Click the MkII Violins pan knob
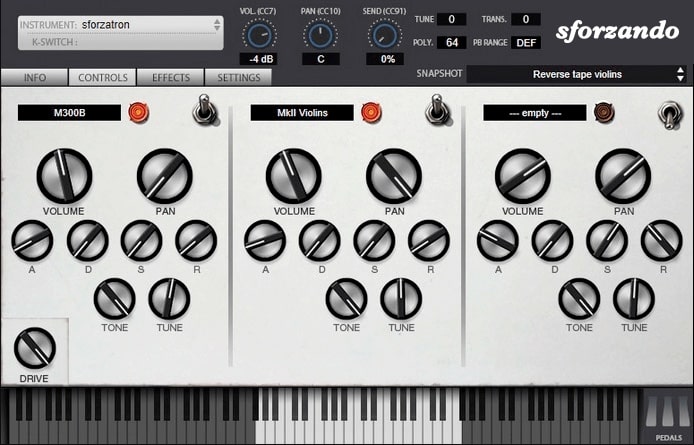Image resolution: width=694 pixels, height=445 pixels. coord(394,176)
